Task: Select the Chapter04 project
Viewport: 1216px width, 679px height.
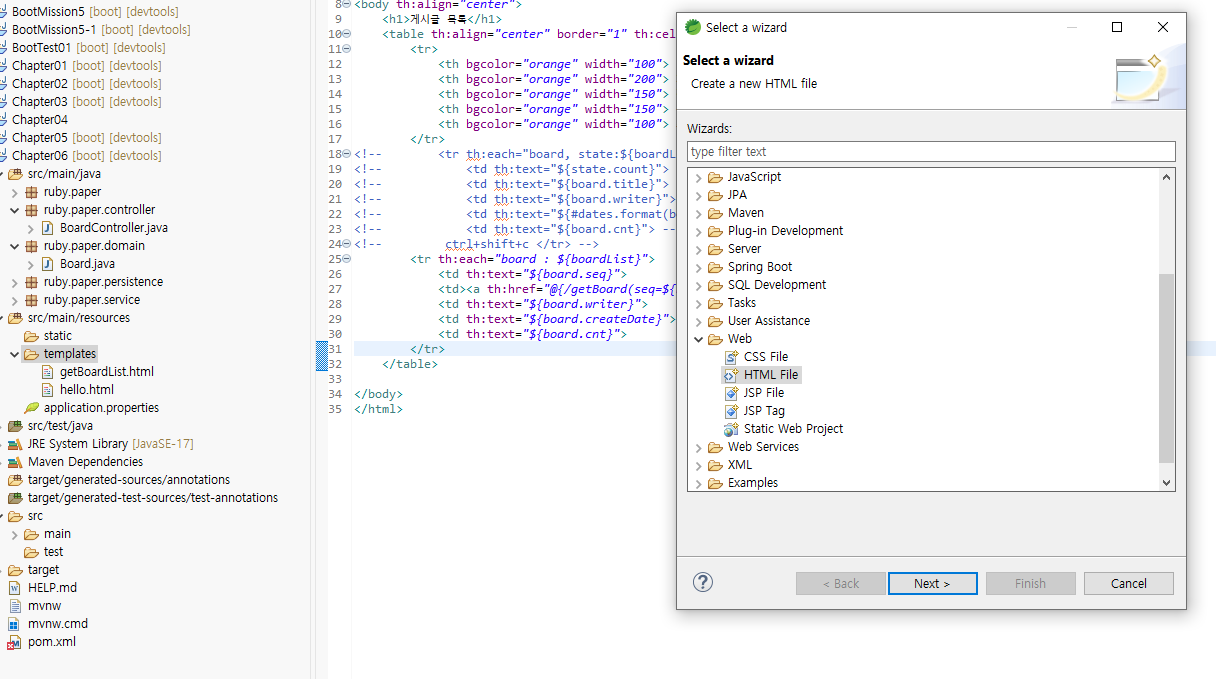Action: point(40,120)
